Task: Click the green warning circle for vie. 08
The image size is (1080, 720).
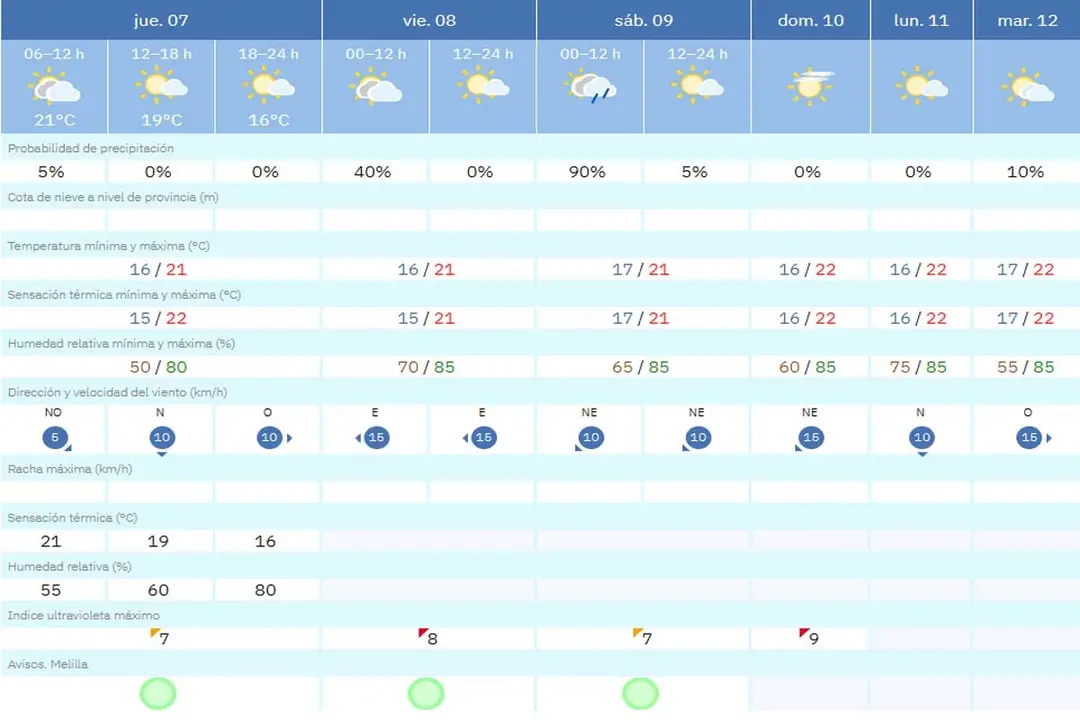Action: 426,693
